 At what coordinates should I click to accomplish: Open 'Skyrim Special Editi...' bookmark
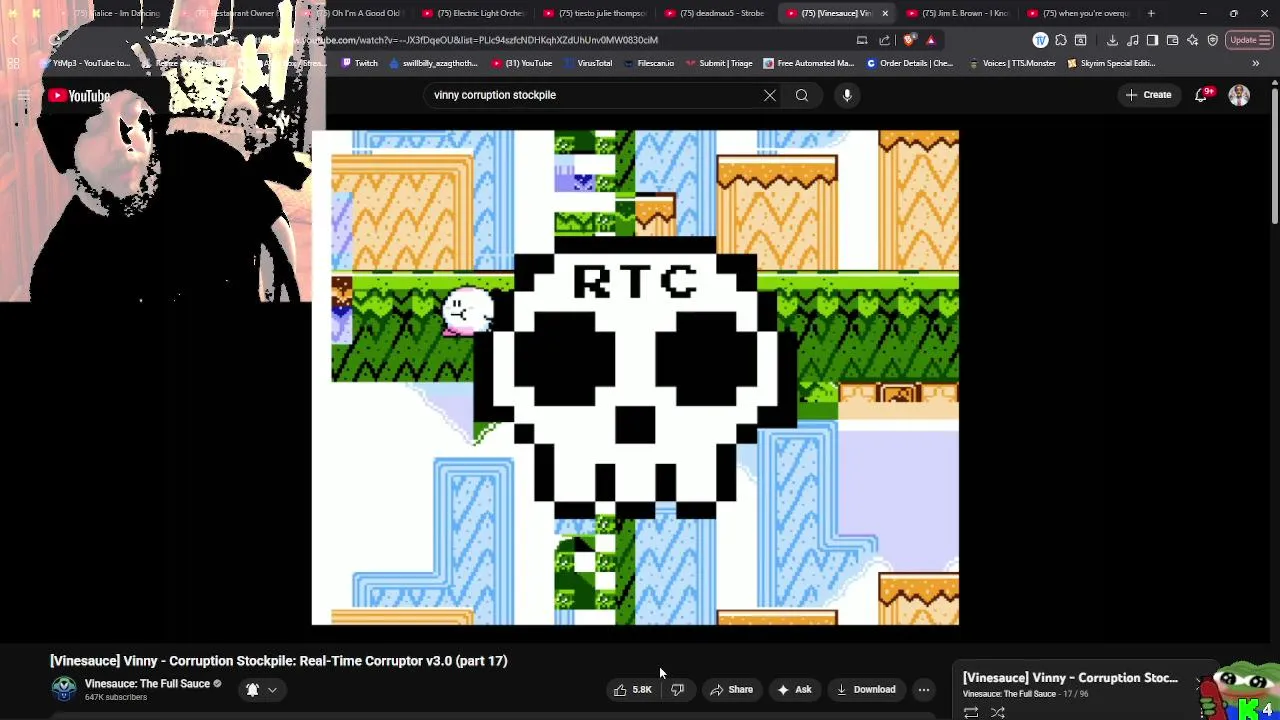click(1112, 63)
